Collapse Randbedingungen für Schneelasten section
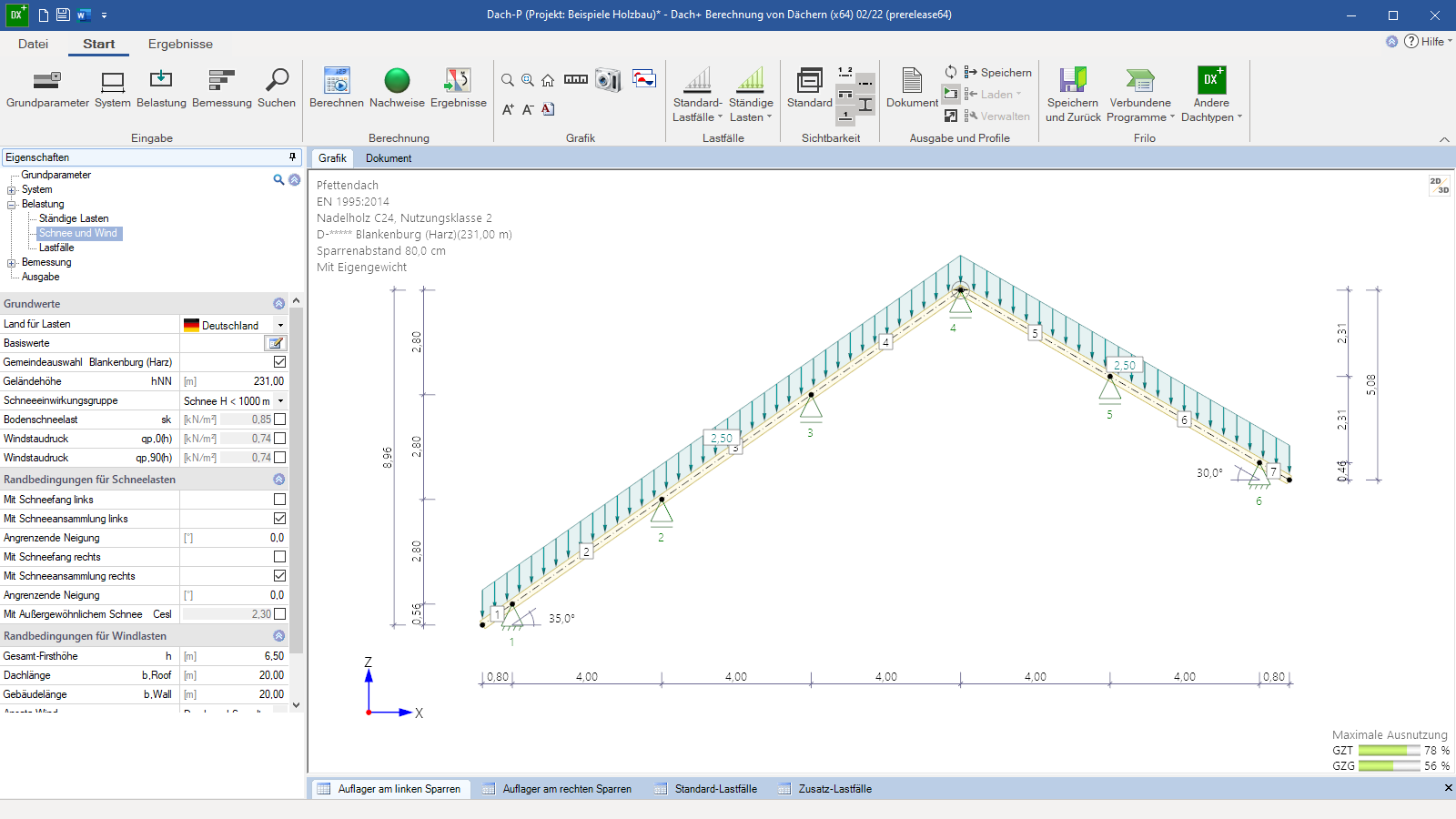 (x=278, y=480)
